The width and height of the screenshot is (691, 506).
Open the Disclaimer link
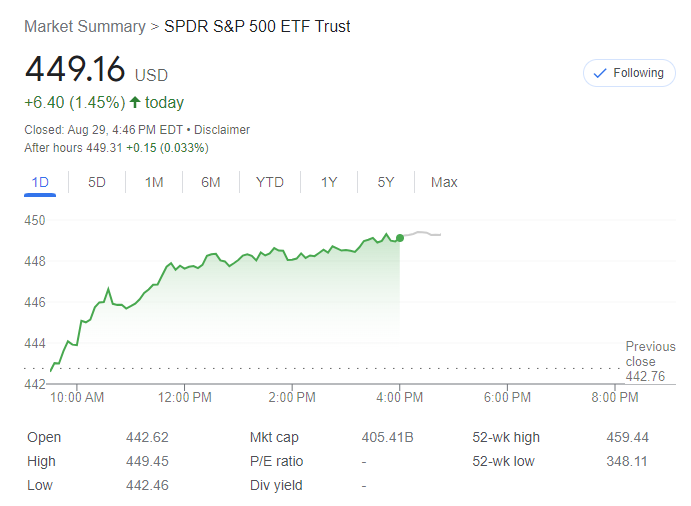(x=222, y=130)
